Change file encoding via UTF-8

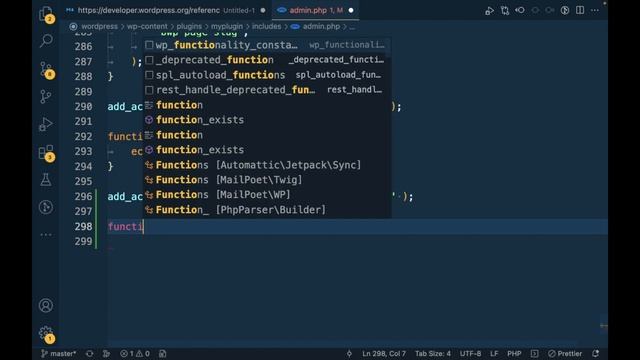(470, 353)
